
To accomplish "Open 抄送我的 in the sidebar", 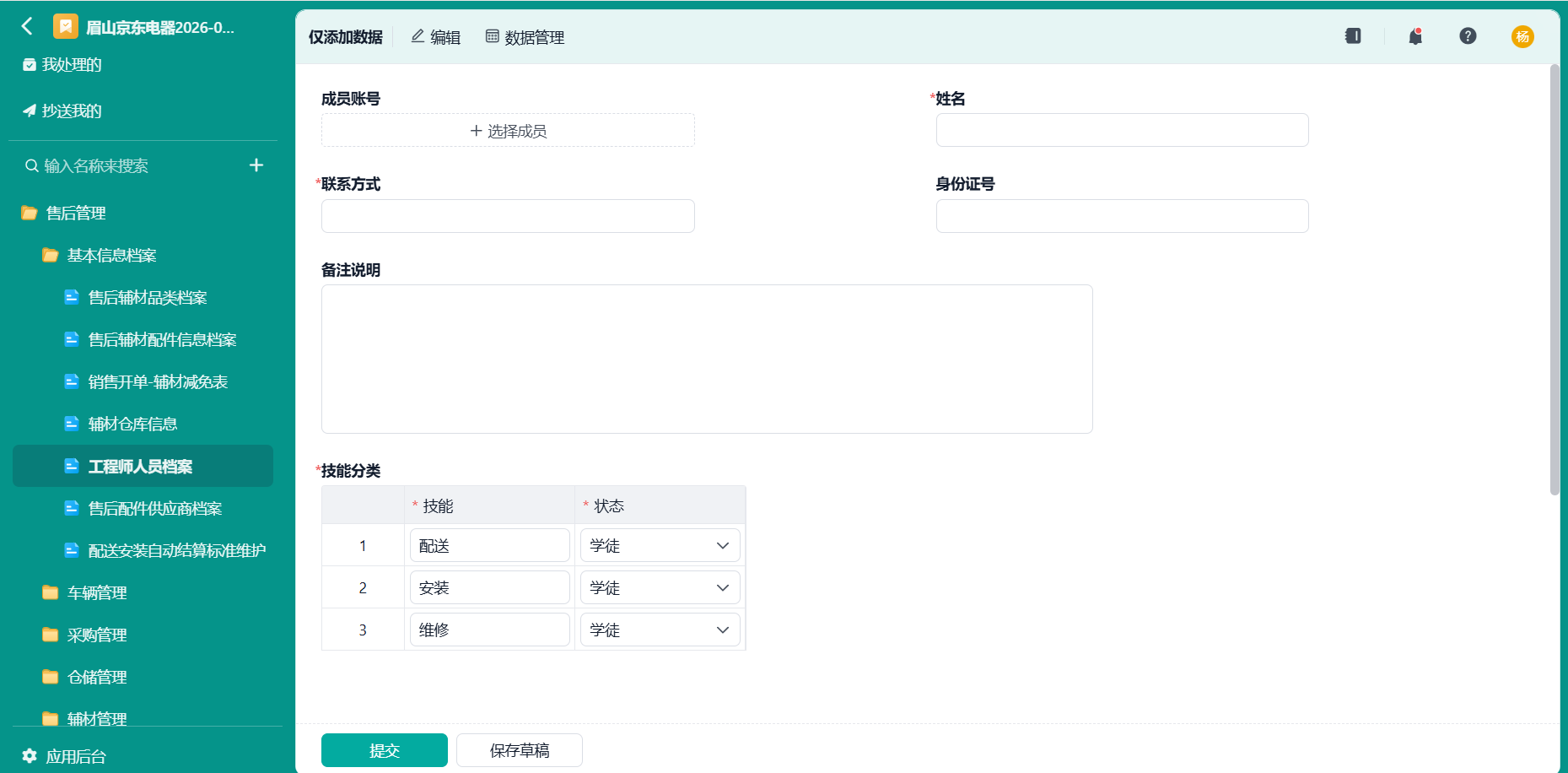I will tap(72, 111).
